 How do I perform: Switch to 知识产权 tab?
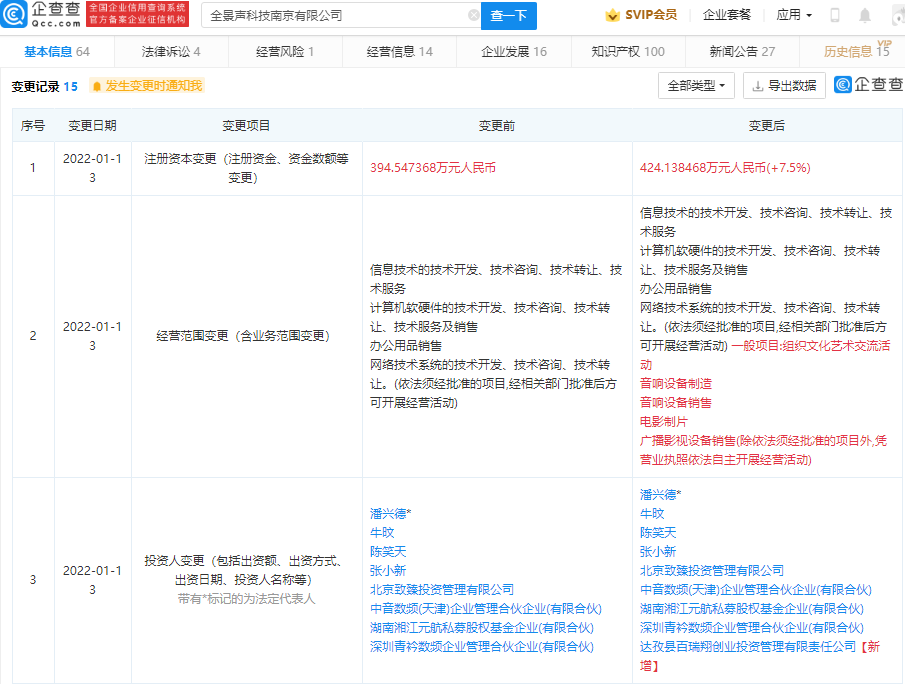pos(628,51)
